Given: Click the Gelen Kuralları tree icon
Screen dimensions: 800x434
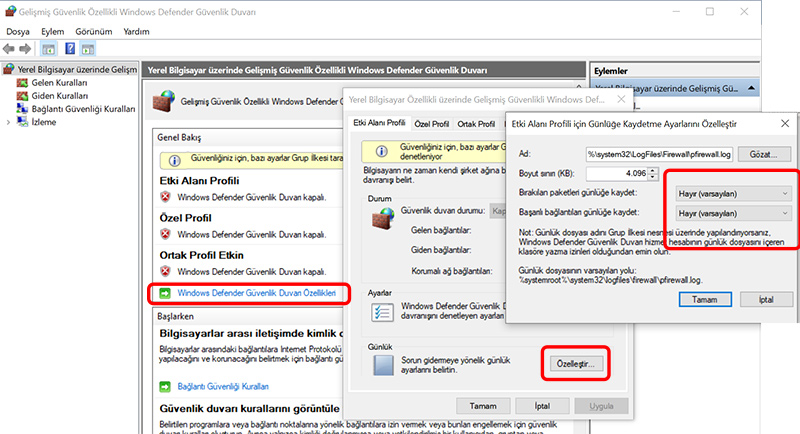Looking at the screenshot, I should coord(22,83).
